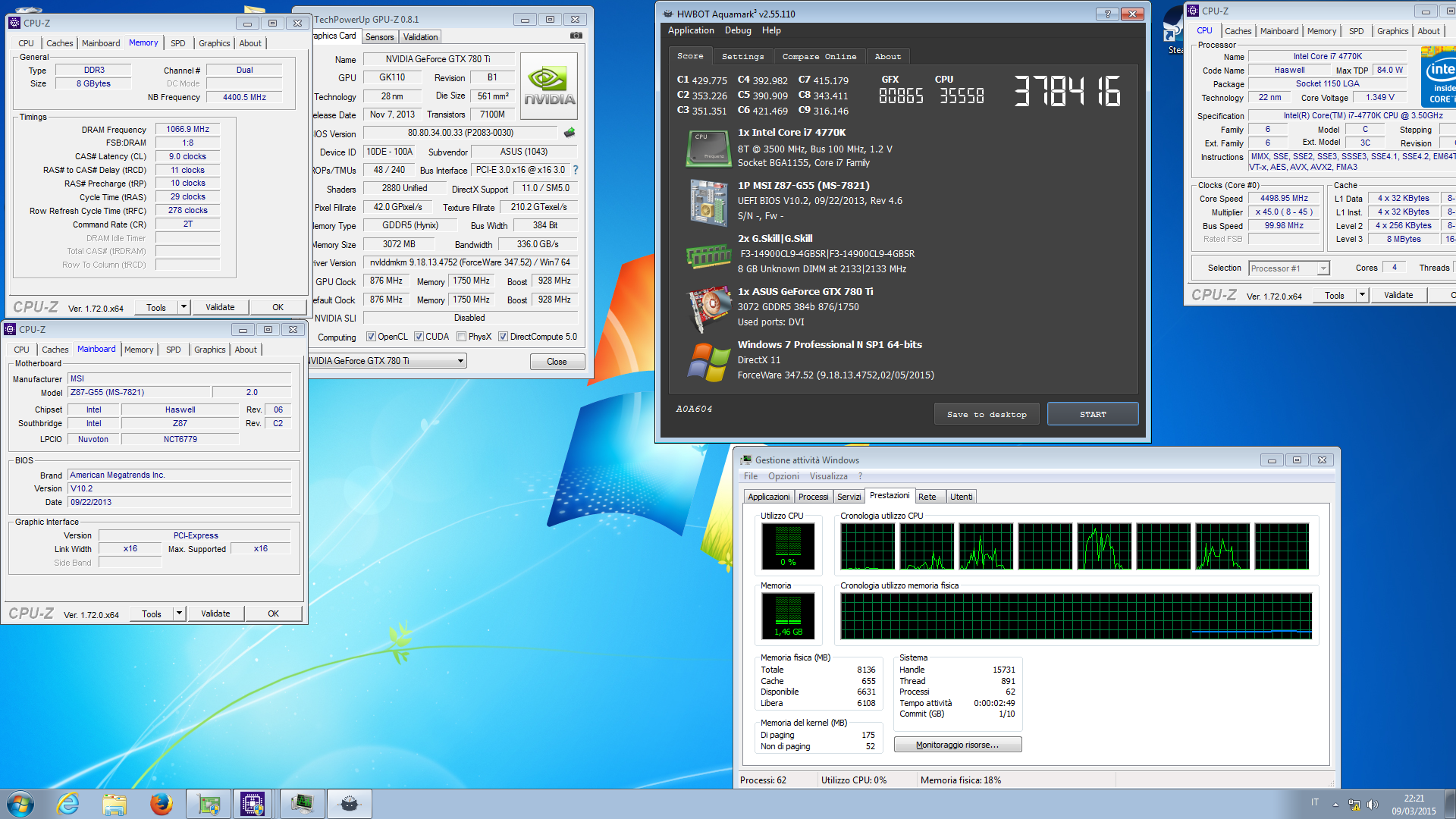Switch to CPU-Z taskbar button
The width and height of the screenshot is (1456, 819).
coord(253,804)
